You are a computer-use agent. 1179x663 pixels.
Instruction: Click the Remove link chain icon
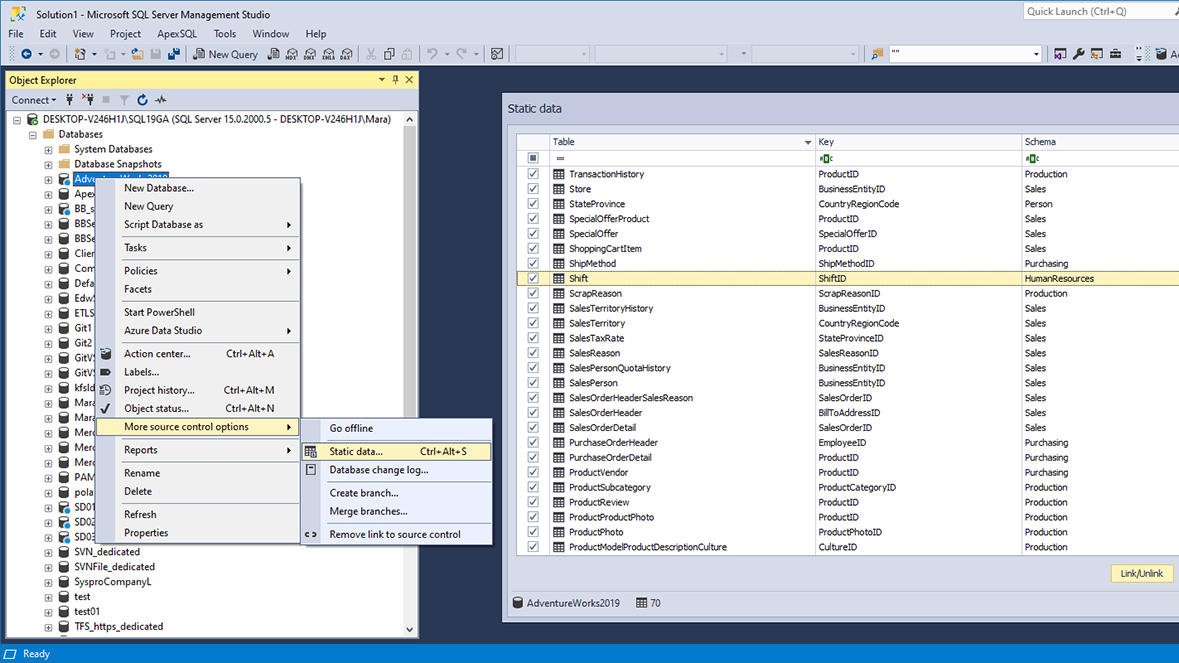pos(311,534)
